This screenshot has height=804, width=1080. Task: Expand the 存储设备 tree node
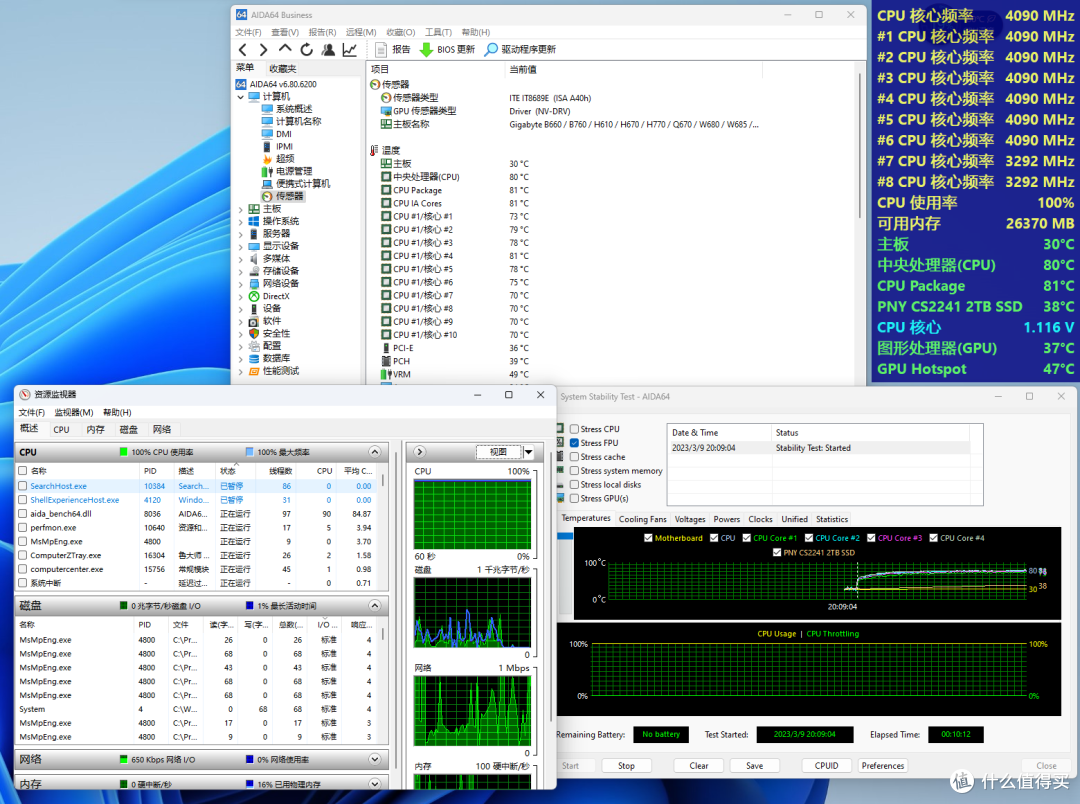pos(240,271)
